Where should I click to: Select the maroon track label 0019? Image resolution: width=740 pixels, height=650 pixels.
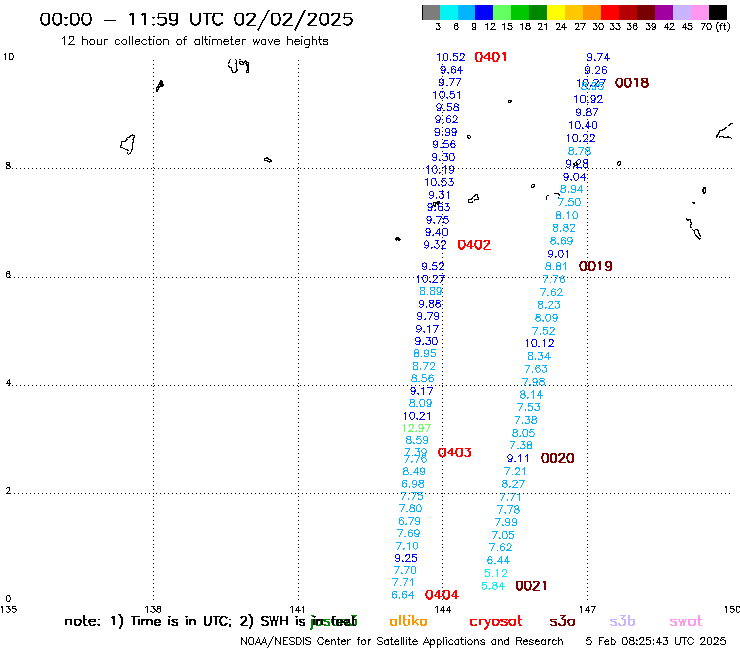(x=596, y=266)
